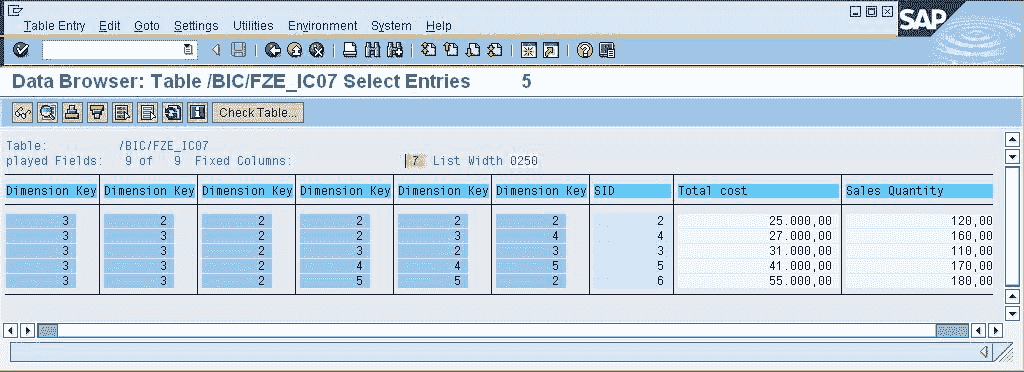Click the Select All rows icon
The width and height of the screenshot is (1024, 372).
[x=122, y=112]
